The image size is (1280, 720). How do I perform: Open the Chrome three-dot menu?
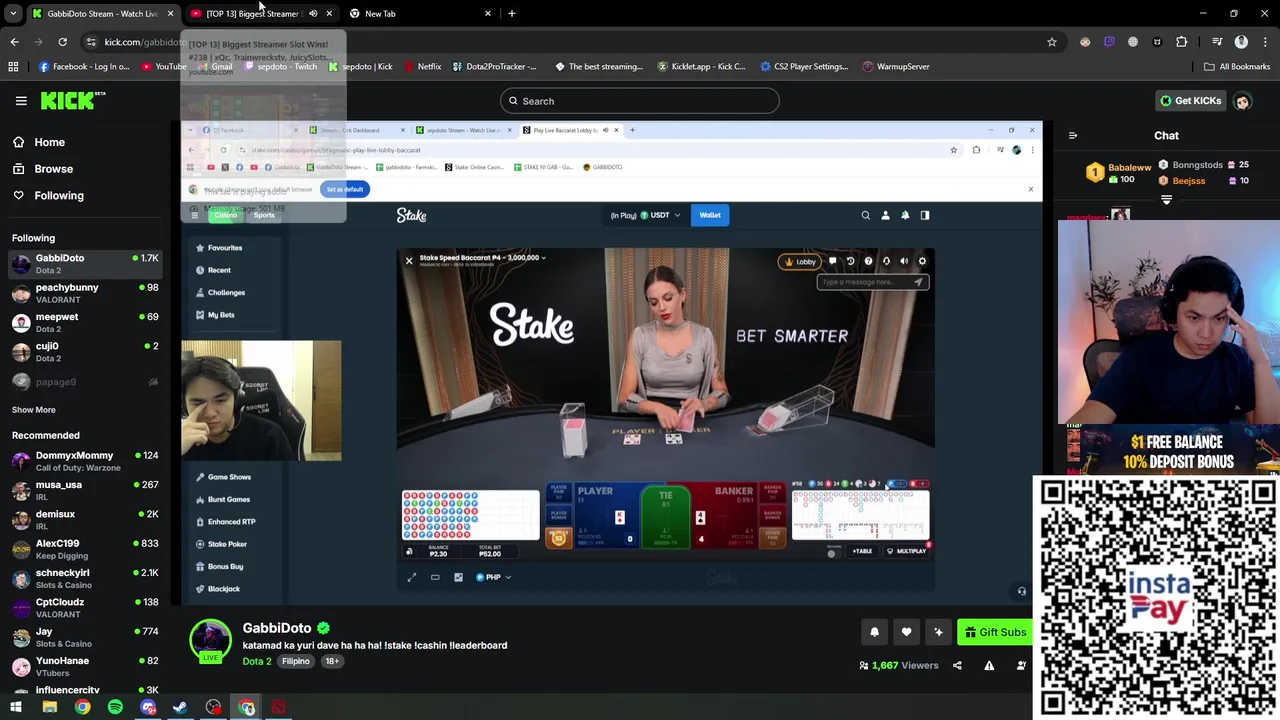click(x=1265, y=42)
